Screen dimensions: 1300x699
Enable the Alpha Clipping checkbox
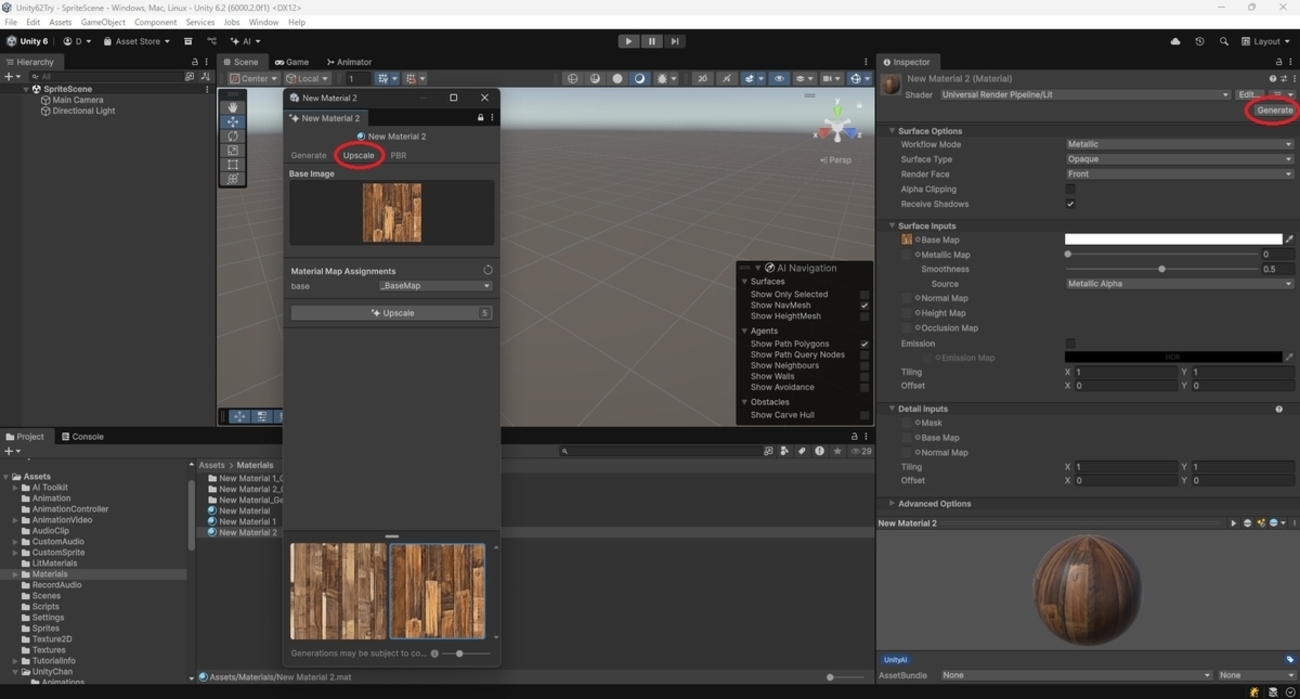[1070, 189]
